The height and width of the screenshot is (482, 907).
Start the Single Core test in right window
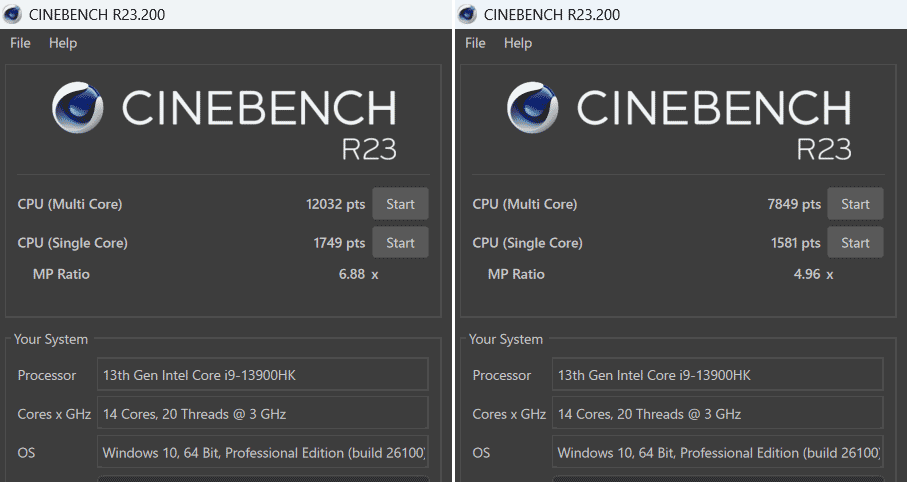pyautogui.click(x=855, y=242)
